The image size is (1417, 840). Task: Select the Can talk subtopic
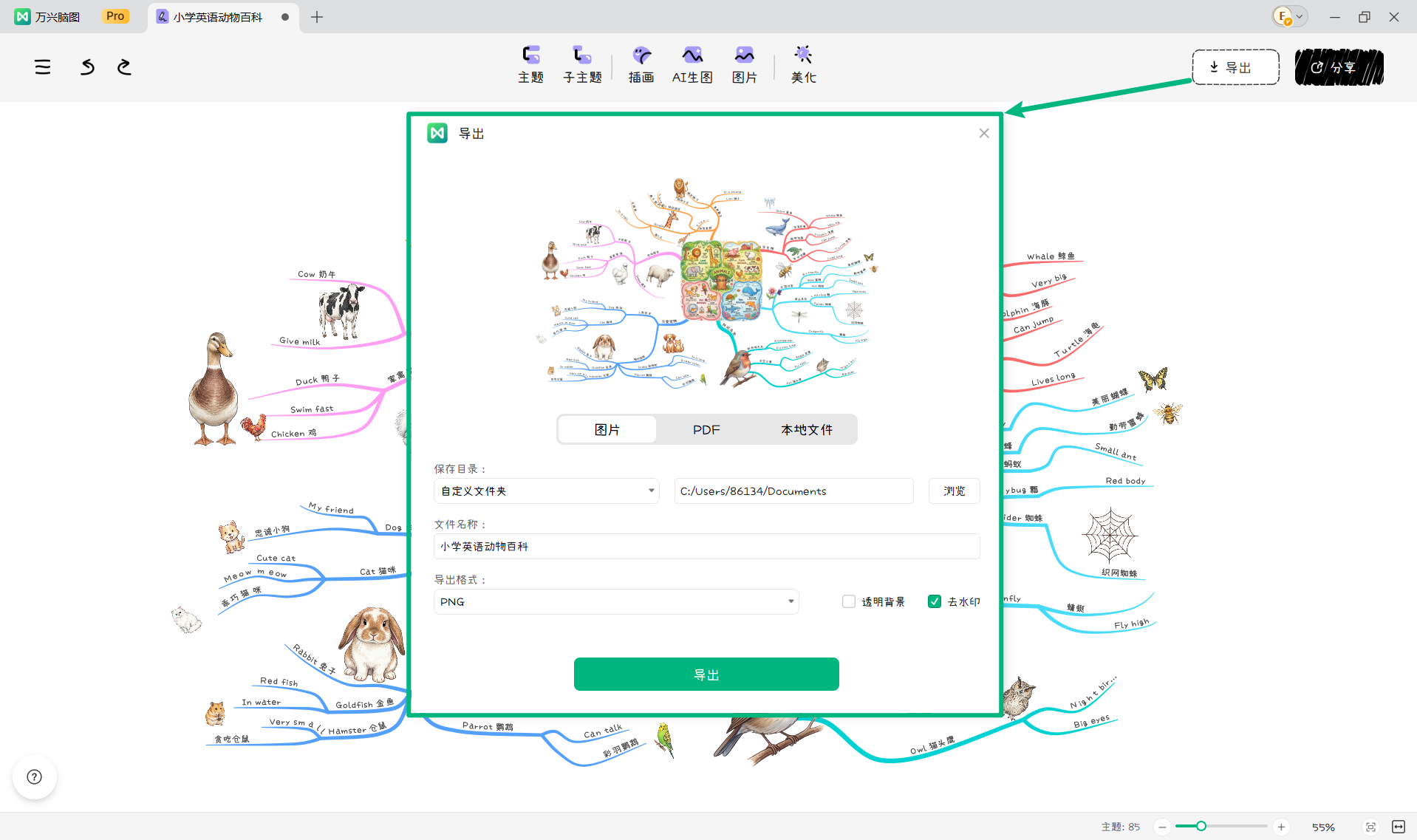tap(603, 731)
